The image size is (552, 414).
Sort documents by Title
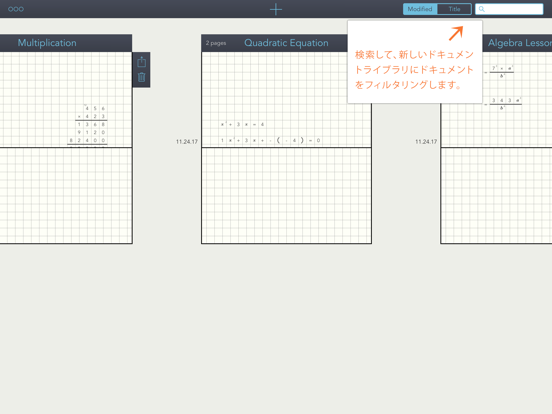[x=454, y=9]
